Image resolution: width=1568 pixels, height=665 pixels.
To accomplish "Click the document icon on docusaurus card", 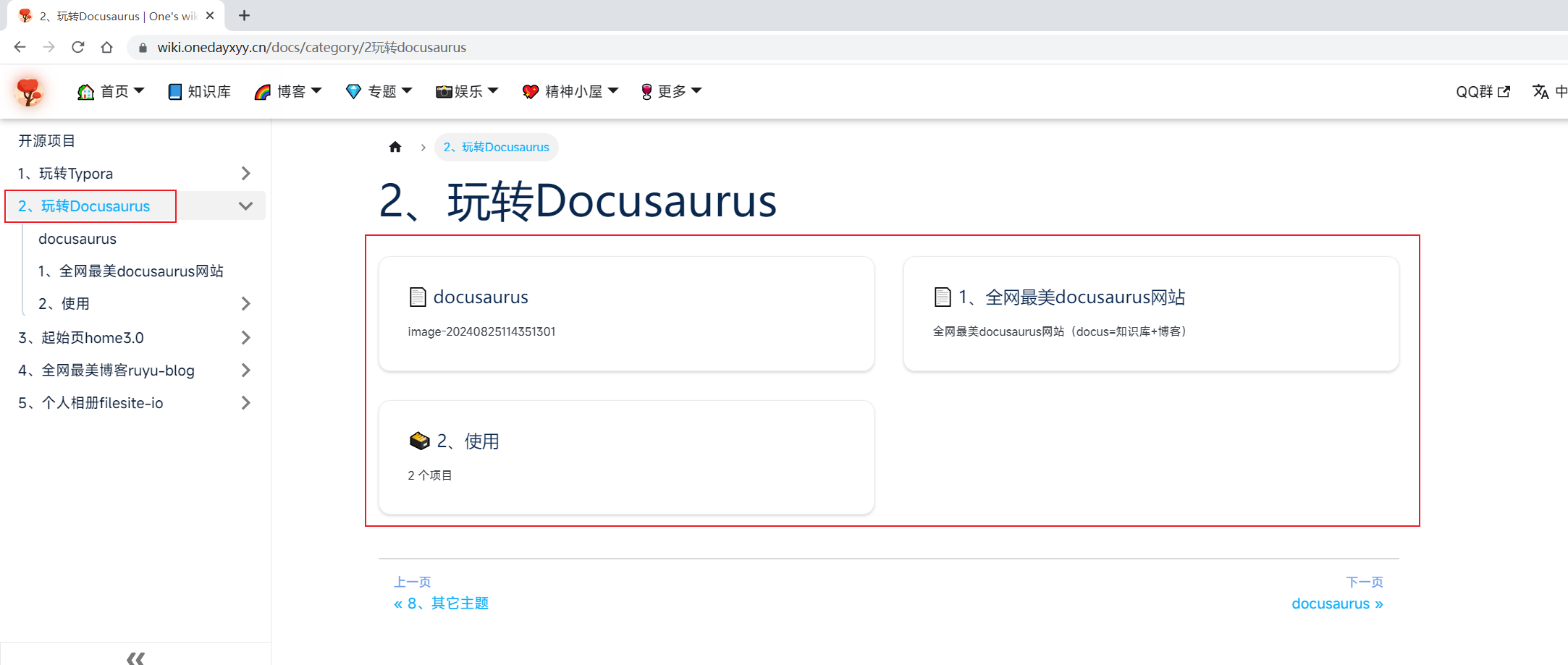I will [418, 297].
